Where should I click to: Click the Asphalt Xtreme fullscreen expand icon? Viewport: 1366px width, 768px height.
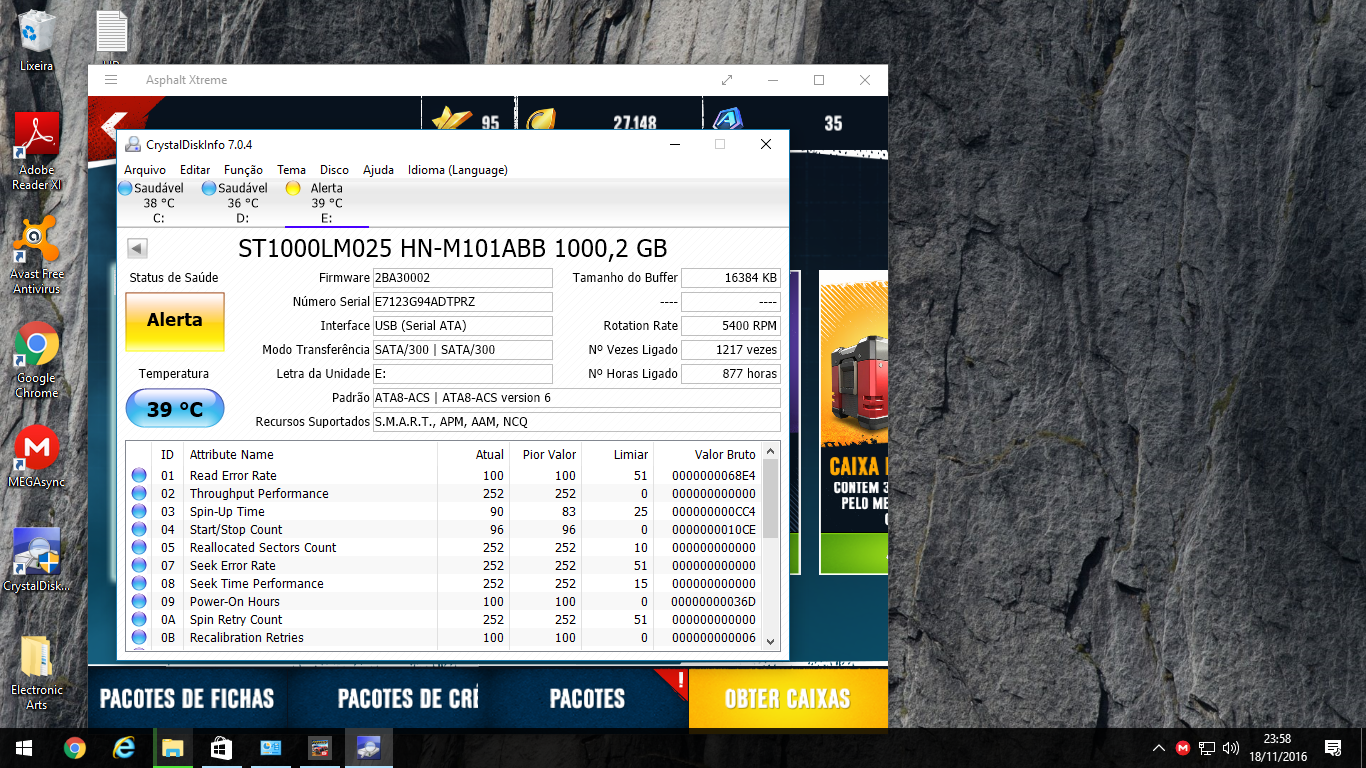click(x=727, y=80)
